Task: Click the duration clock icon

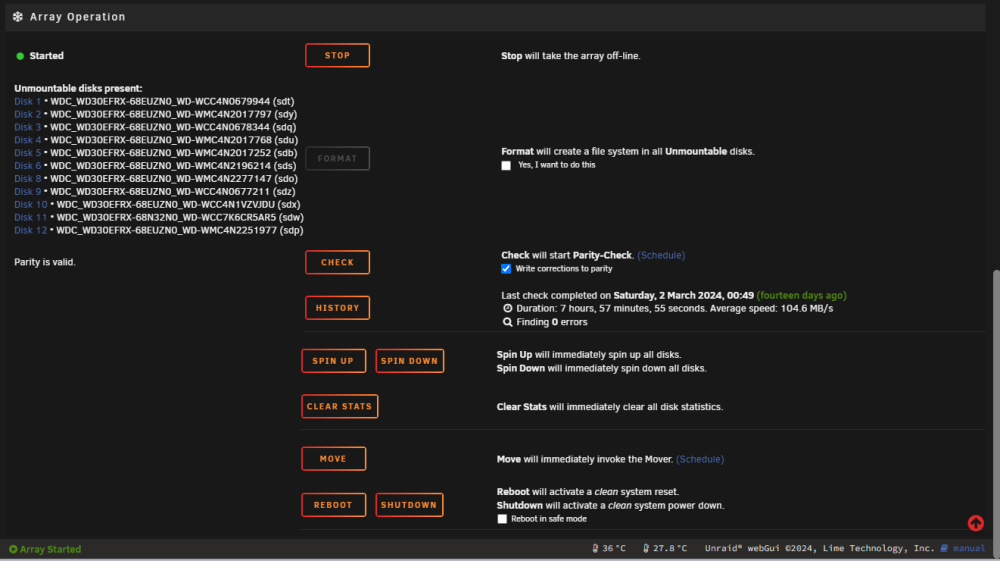Action: tap(508, 309)
